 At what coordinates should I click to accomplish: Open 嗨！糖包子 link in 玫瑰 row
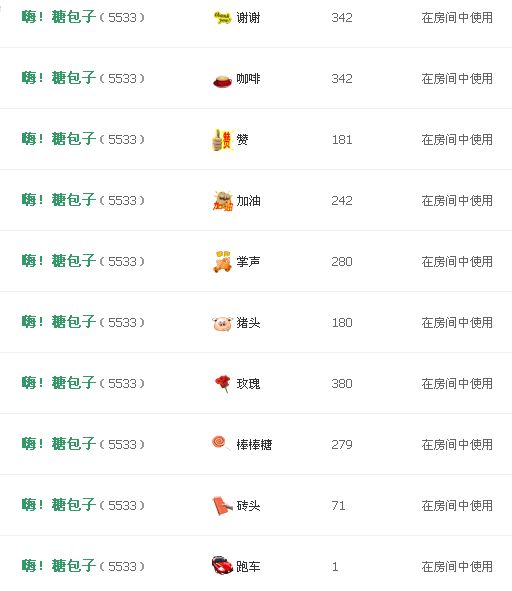58,383
